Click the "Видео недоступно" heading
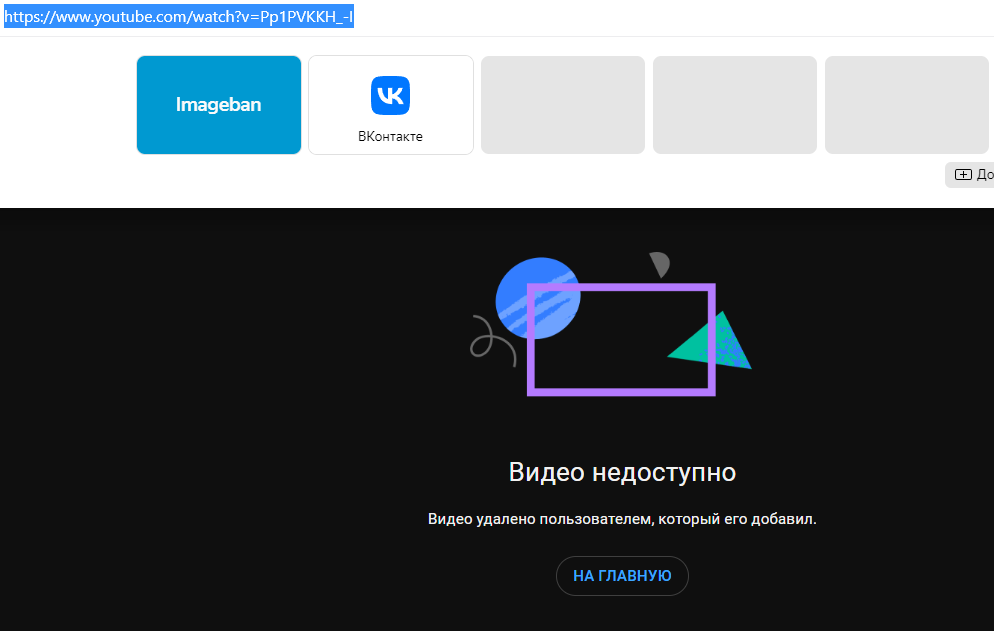This screenshot has height=631, width=994. pyautogui.click(x=622, y=472)
